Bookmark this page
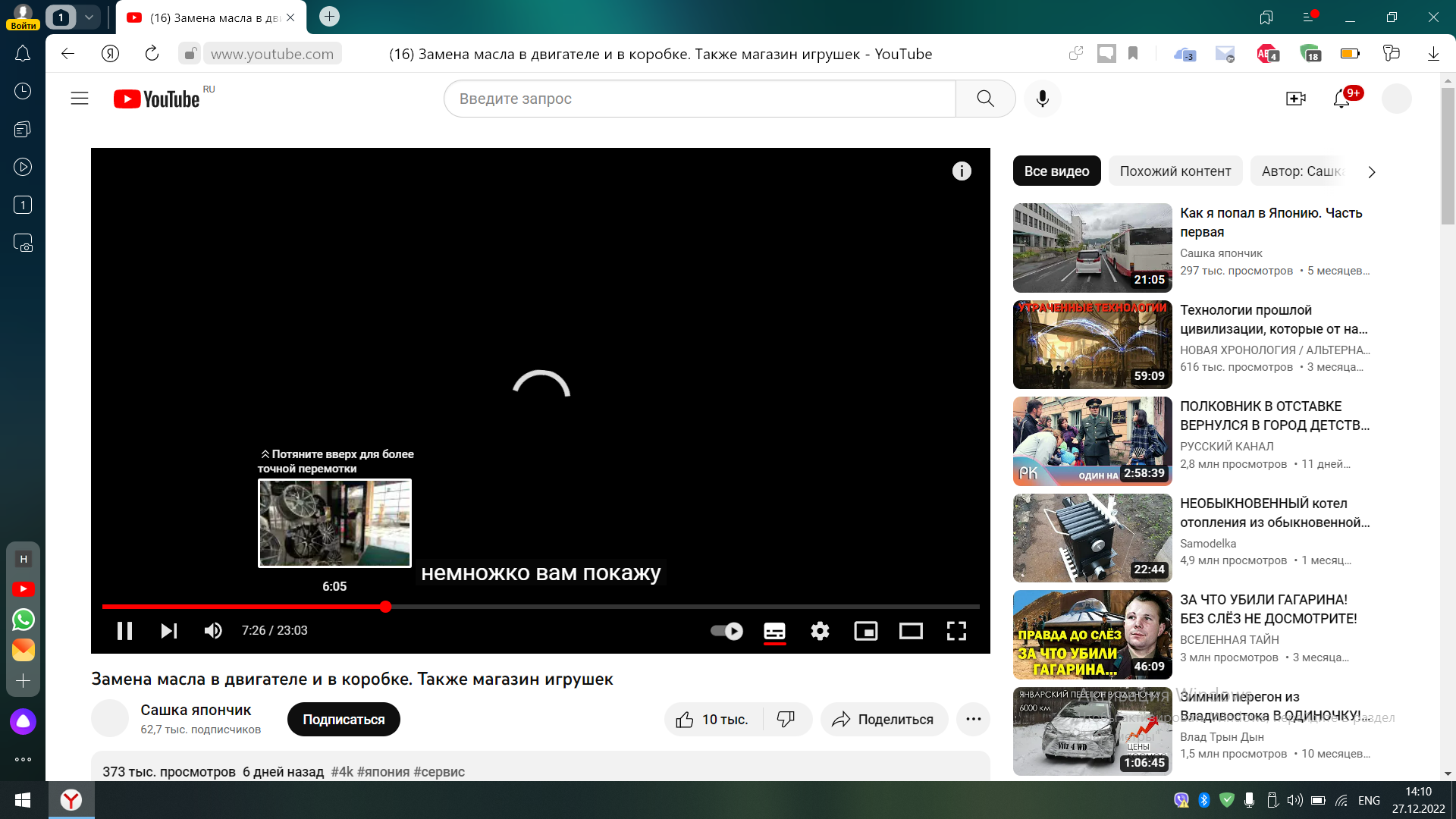Image resolution: width=1456 pixels, height=819 pixels. click(x=1133, y=53)
